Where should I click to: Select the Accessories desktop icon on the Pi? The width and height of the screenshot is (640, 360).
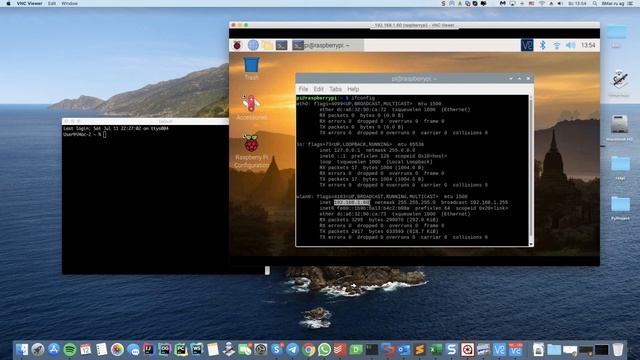pyautogui.click(x=251, y=107)
